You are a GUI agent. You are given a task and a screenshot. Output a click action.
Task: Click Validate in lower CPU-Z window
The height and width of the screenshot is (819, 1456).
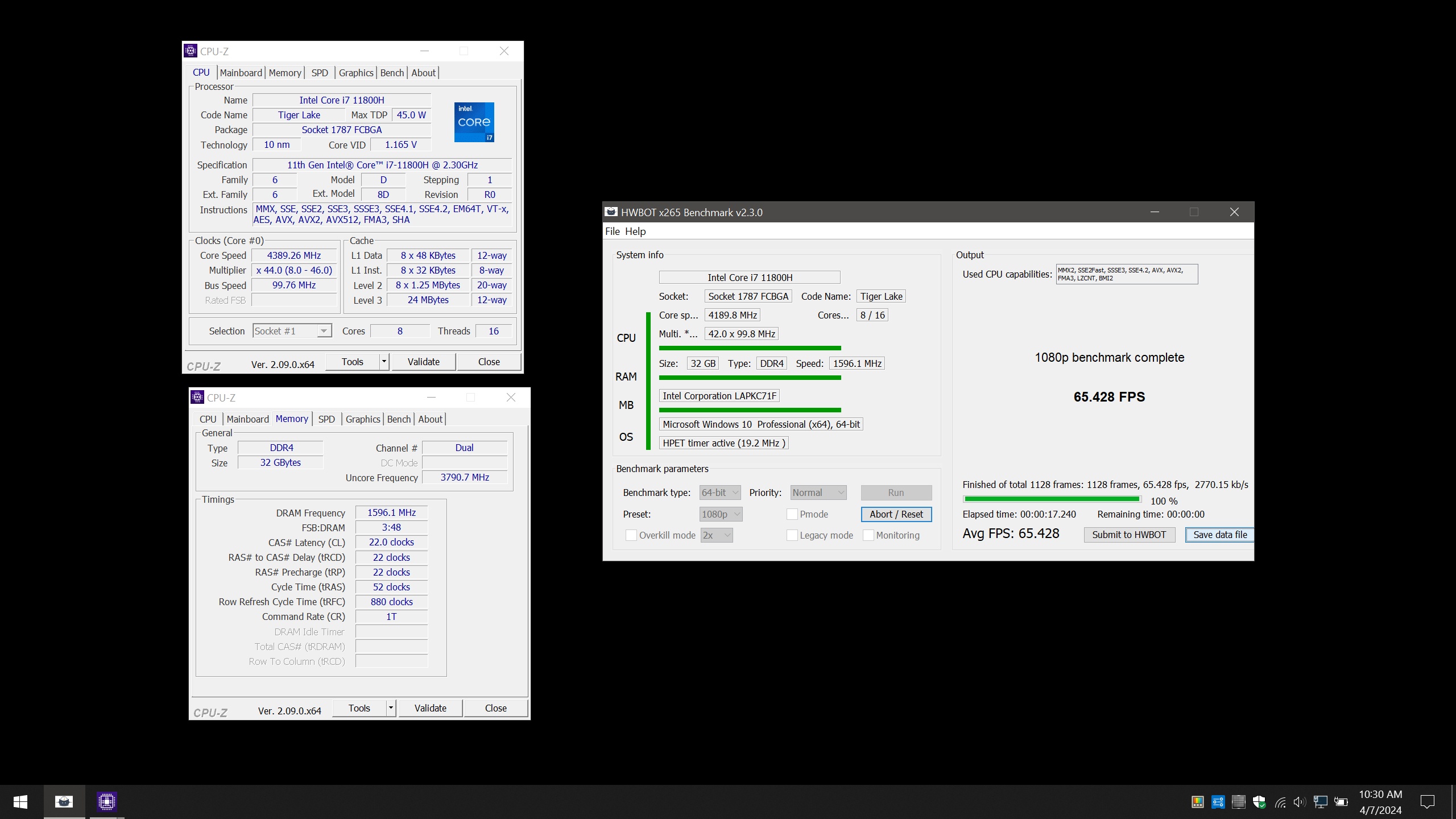coord(431,708)
